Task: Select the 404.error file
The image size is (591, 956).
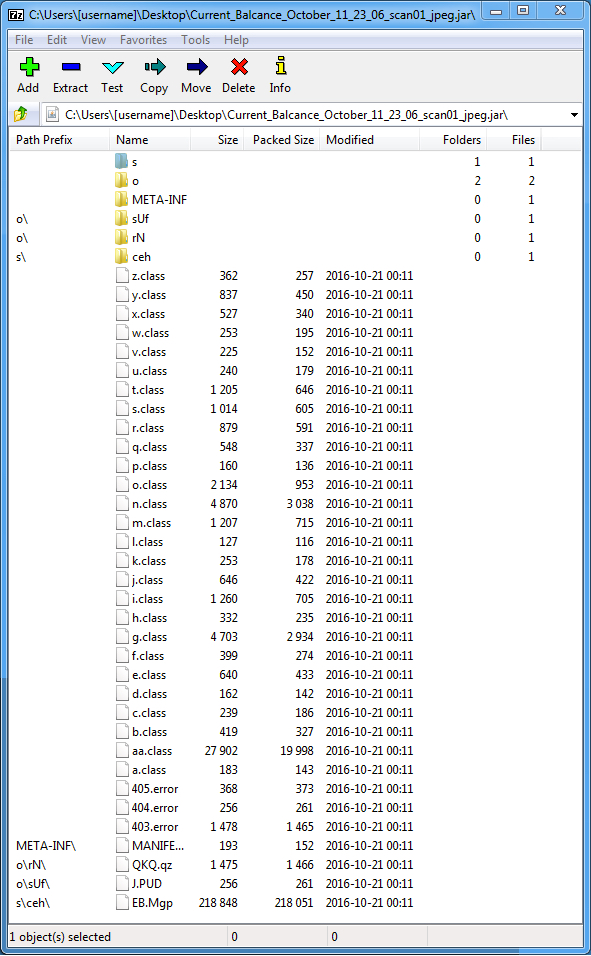Action: tap(155, 807)
